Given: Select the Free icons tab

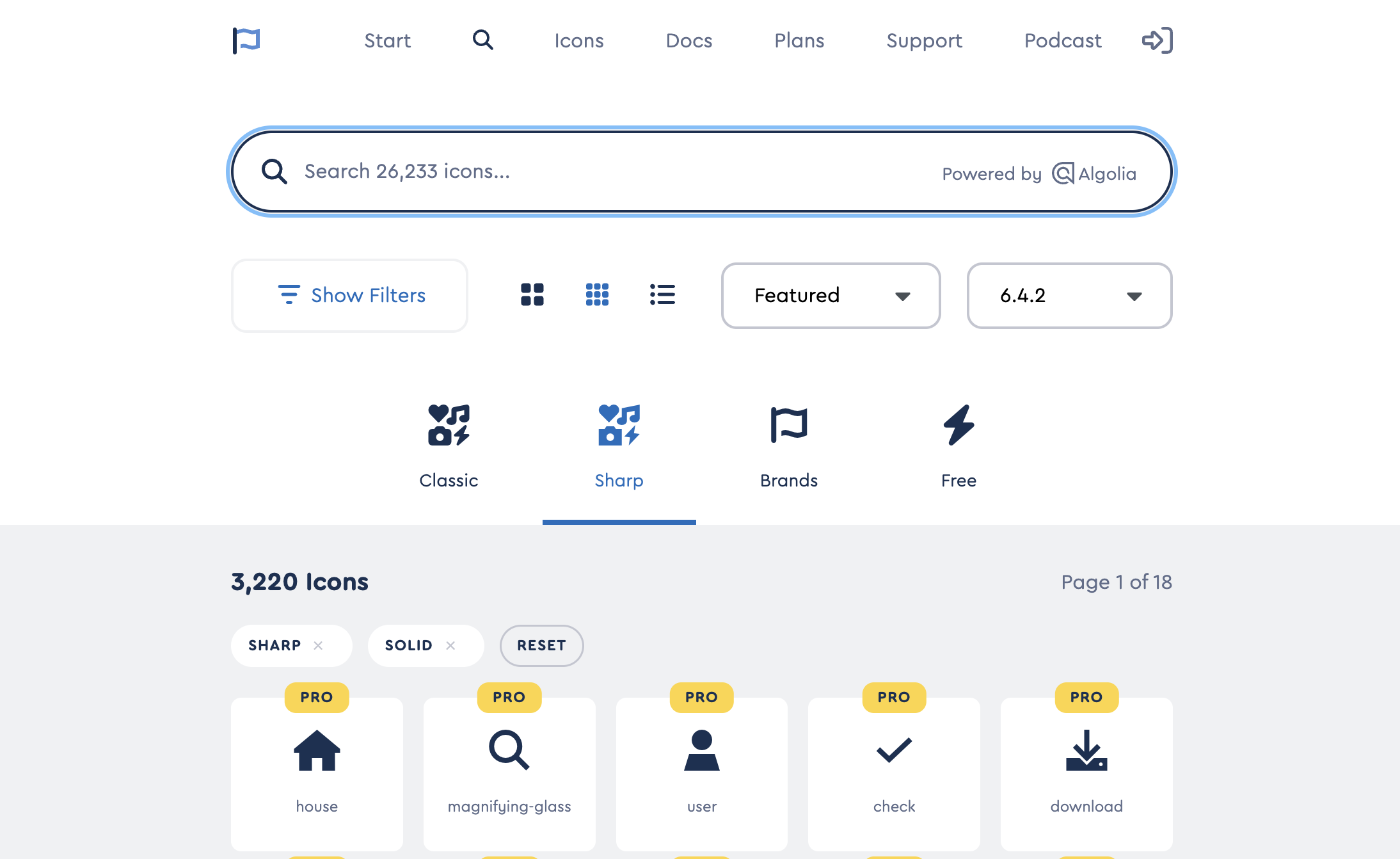Looking at the screenshot, I should (x=958, y=446).
